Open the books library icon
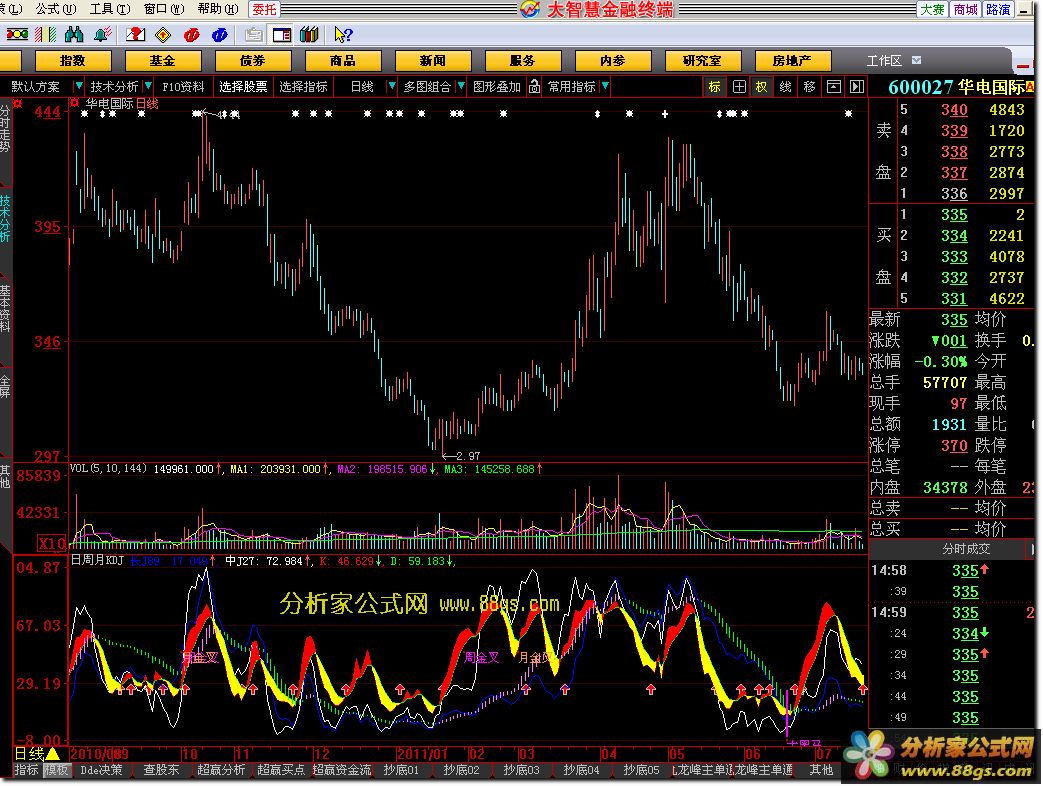1043x786 pixels. pyautogui.click(x=309, y=35)
